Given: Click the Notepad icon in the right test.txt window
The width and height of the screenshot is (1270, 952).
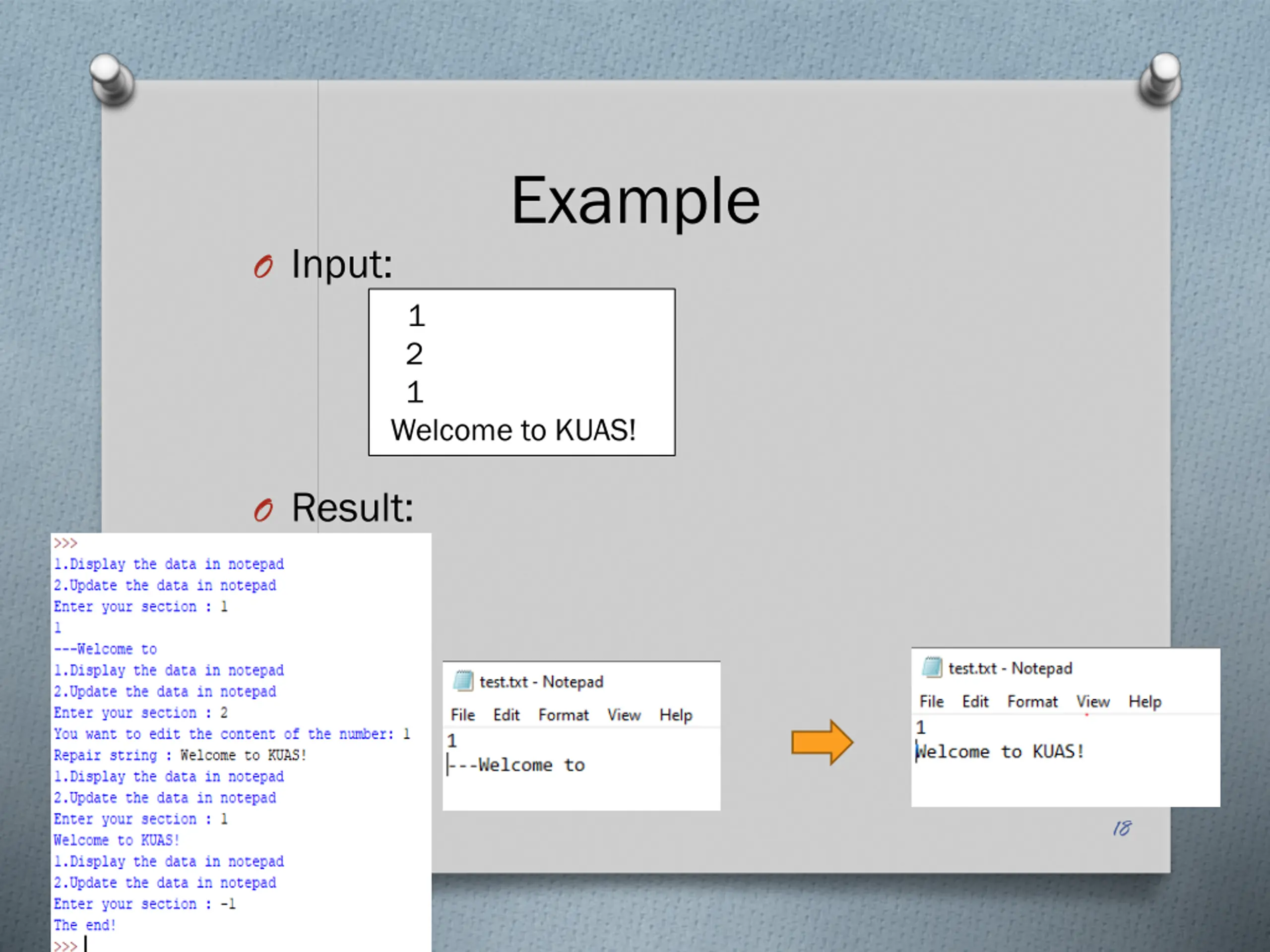Looking at the screenshot, I should coord(932,667).
